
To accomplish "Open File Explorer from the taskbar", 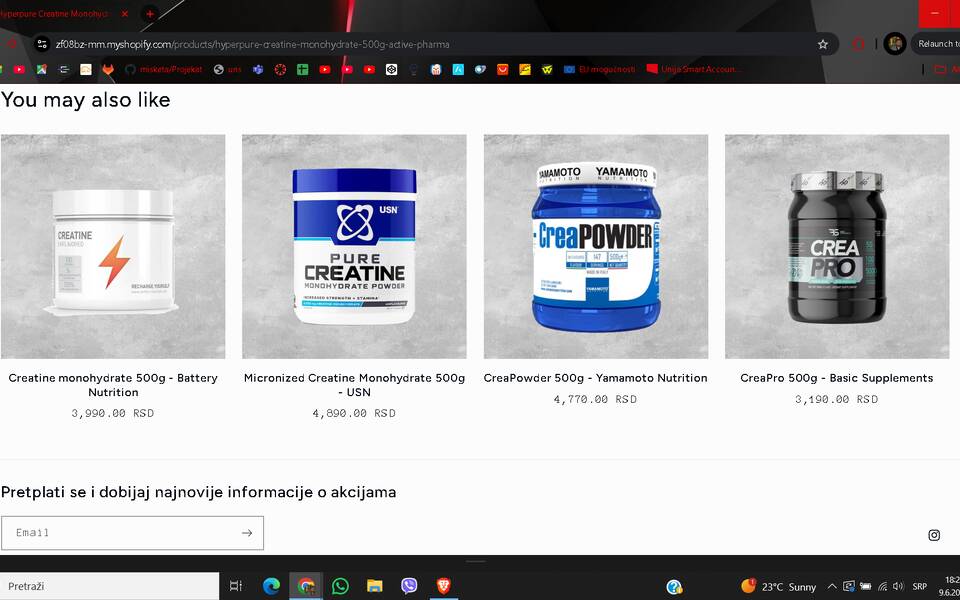I will click(x=375, y=586).
